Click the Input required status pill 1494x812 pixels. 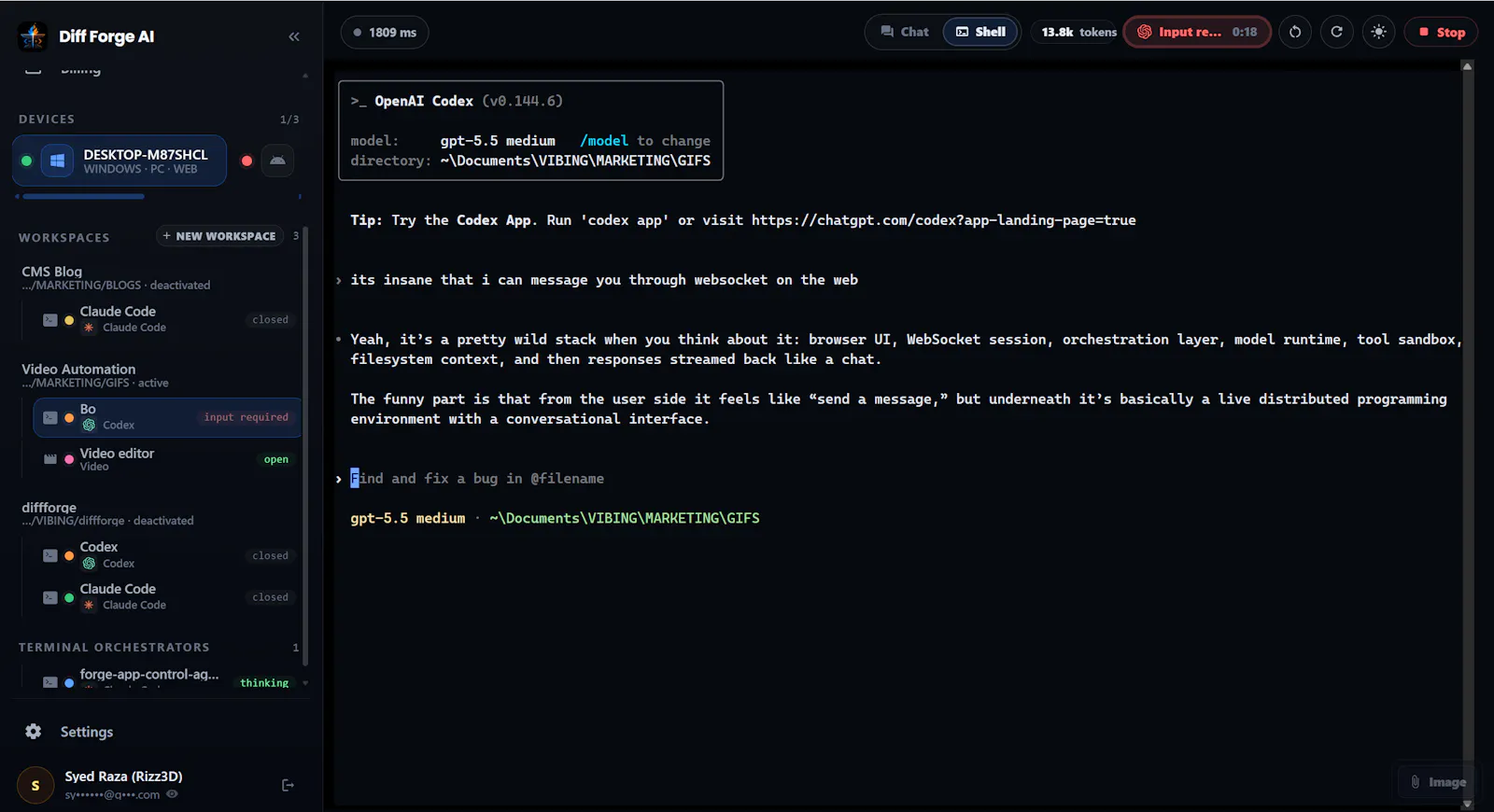tap(1197, 32)
